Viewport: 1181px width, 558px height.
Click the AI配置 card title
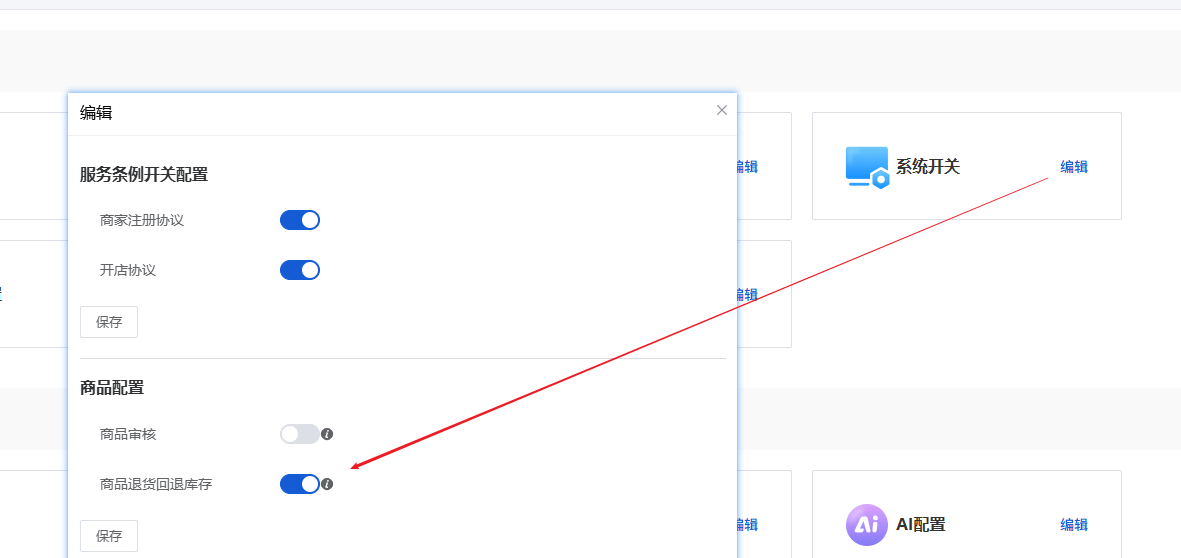921,525
